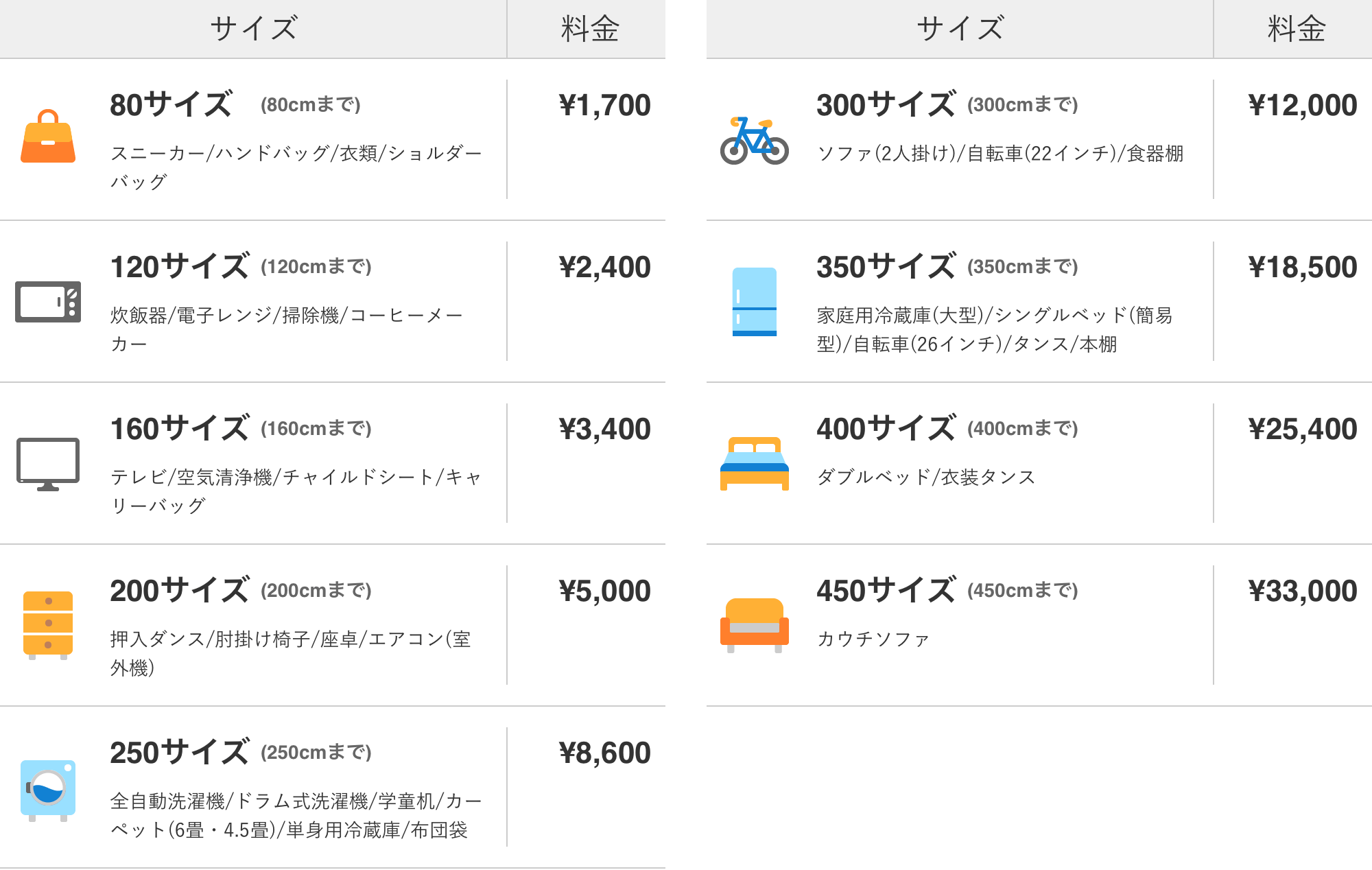1372x870 pixels.
Task: Click the right table 料金 column header
Action: (x=1296, y=29)
